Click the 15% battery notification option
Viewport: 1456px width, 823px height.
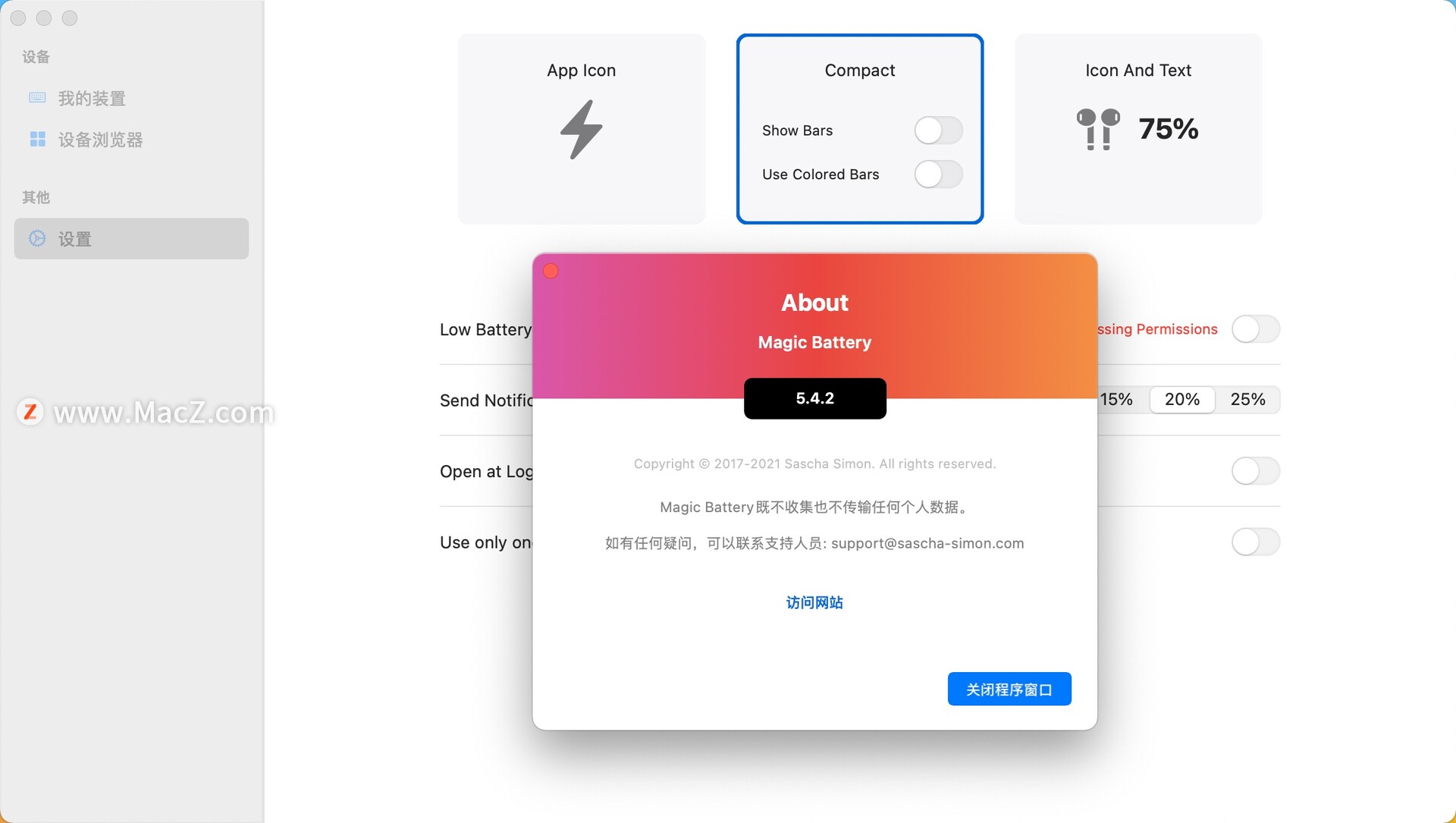1115,399
